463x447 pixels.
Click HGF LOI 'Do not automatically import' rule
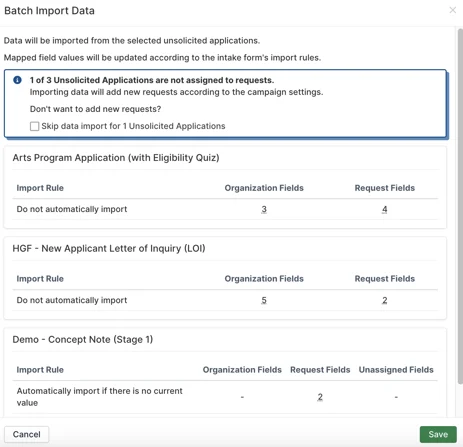pyautogui.click(x=72, y=300)
